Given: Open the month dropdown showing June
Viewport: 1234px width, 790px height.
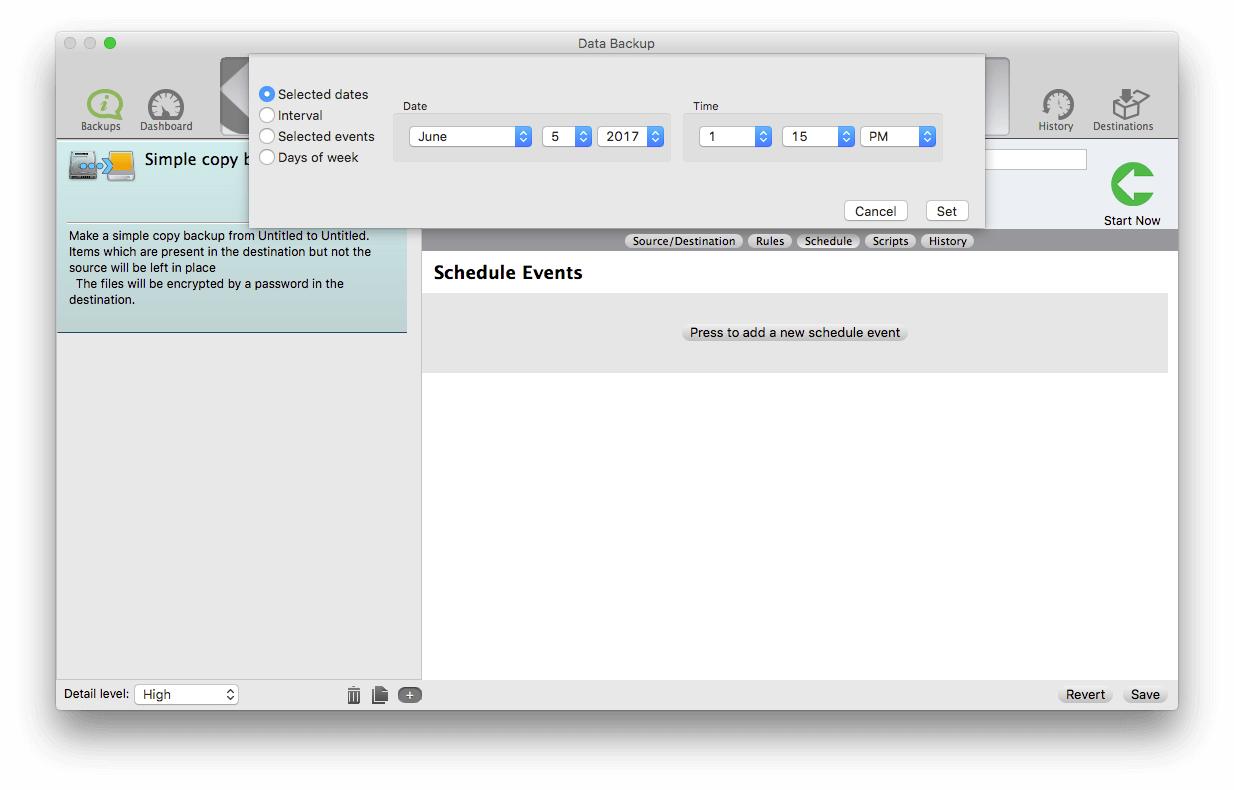Looking at the screenshot, I should [x=470, y=136].
